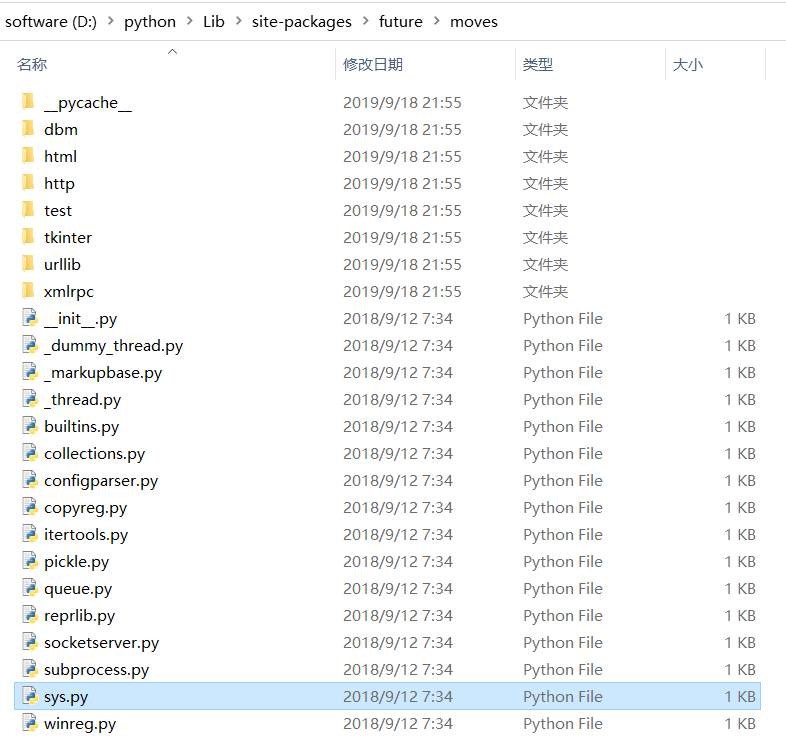Click the subprocess.py file icon

[x=30, y=670]
